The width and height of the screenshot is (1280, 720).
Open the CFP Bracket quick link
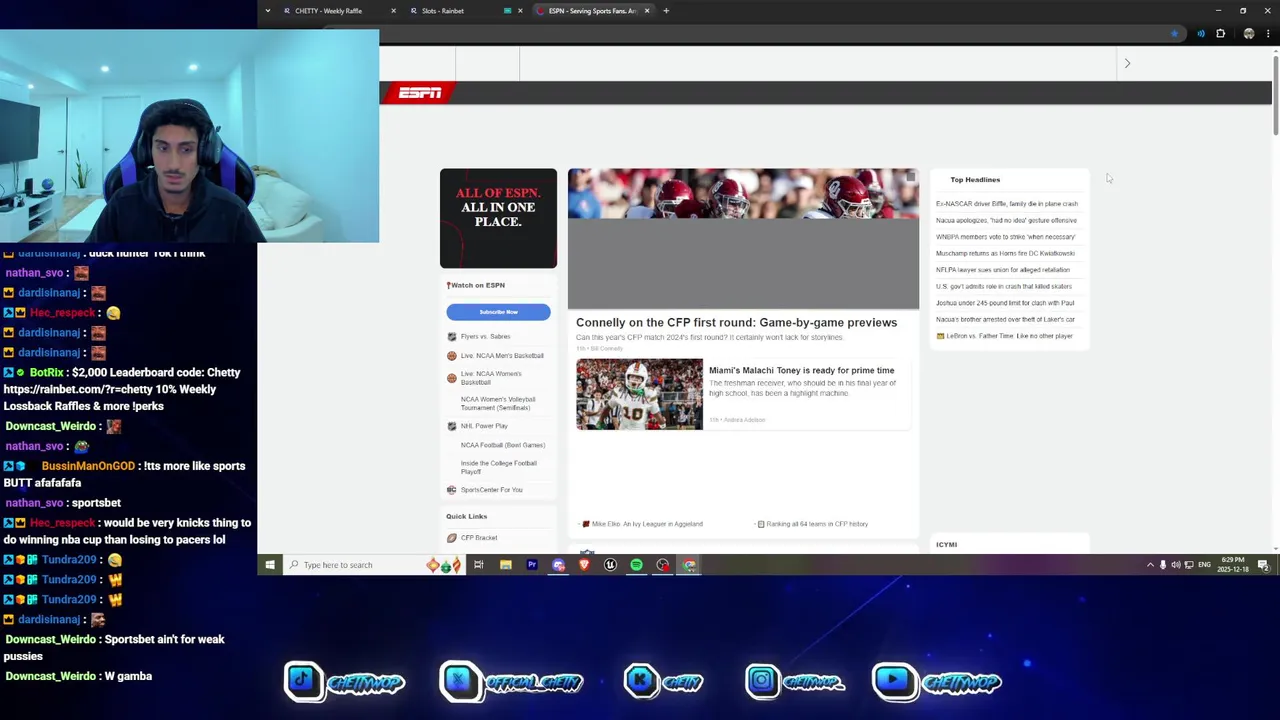(479, 538)
